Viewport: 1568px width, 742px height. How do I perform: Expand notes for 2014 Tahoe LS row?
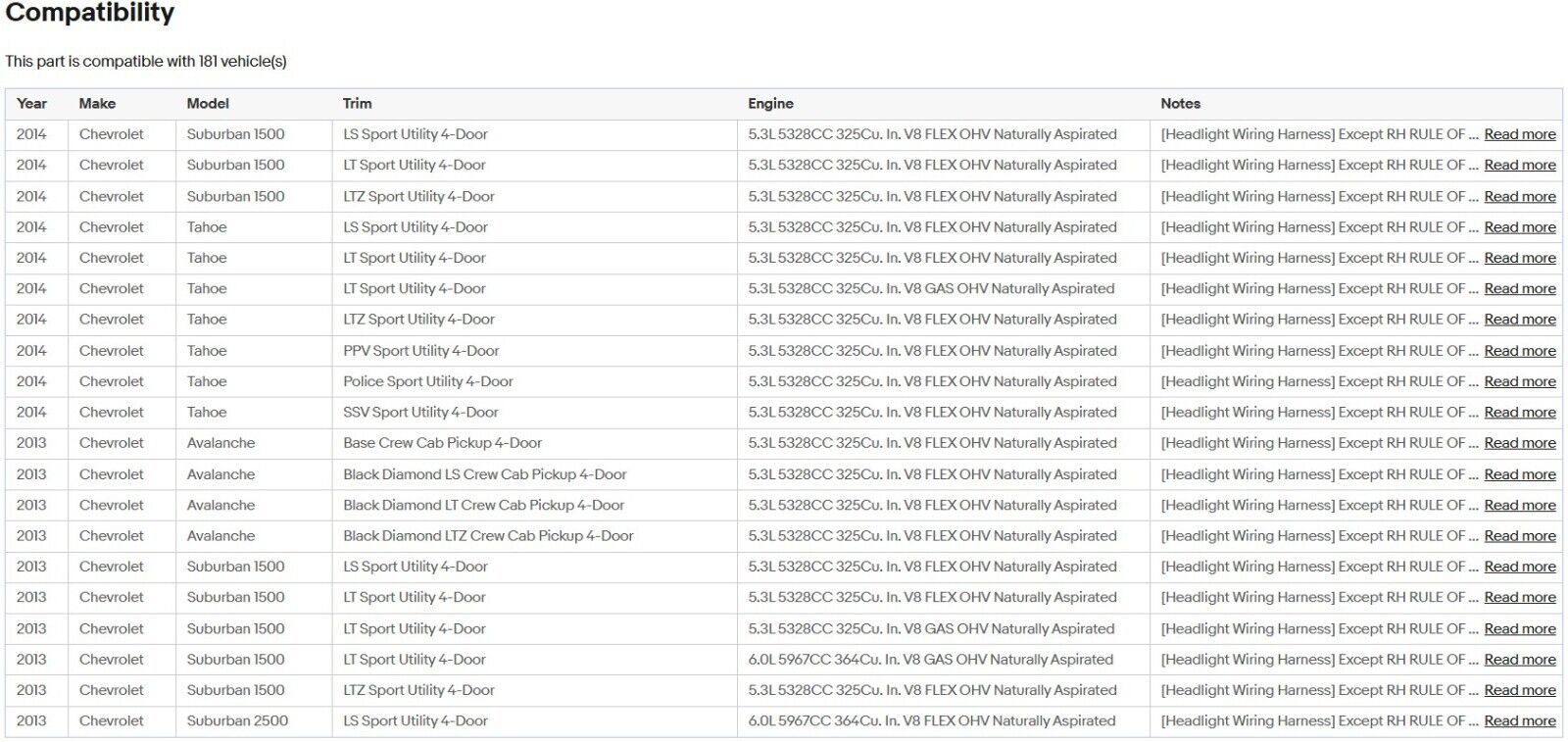pyautogui.click(x=1519, y=226)
